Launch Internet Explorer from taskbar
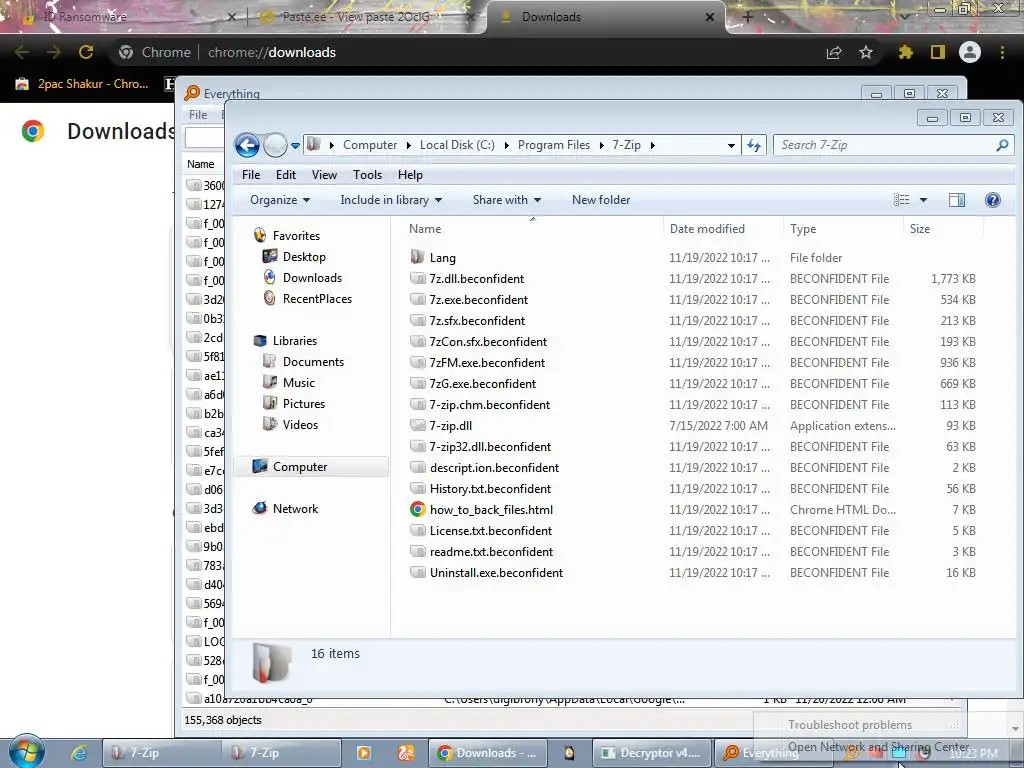Viewport: 1024px width, 768px height. (x=79, y=753)
